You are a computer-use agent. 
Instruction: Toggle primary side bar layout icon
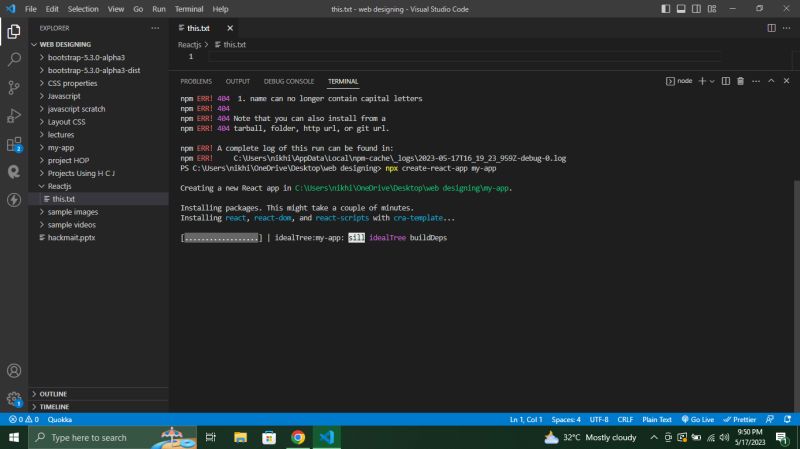[665, 9]
